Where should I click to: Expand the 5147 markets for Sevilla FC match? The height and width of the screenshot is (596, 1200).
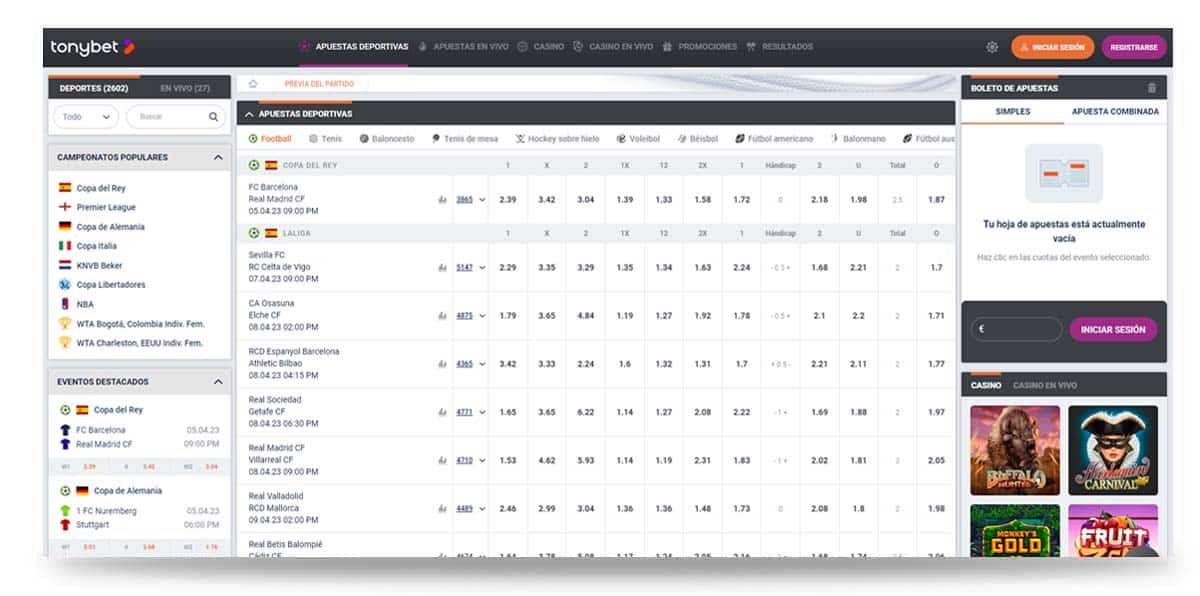pos(470,268)
